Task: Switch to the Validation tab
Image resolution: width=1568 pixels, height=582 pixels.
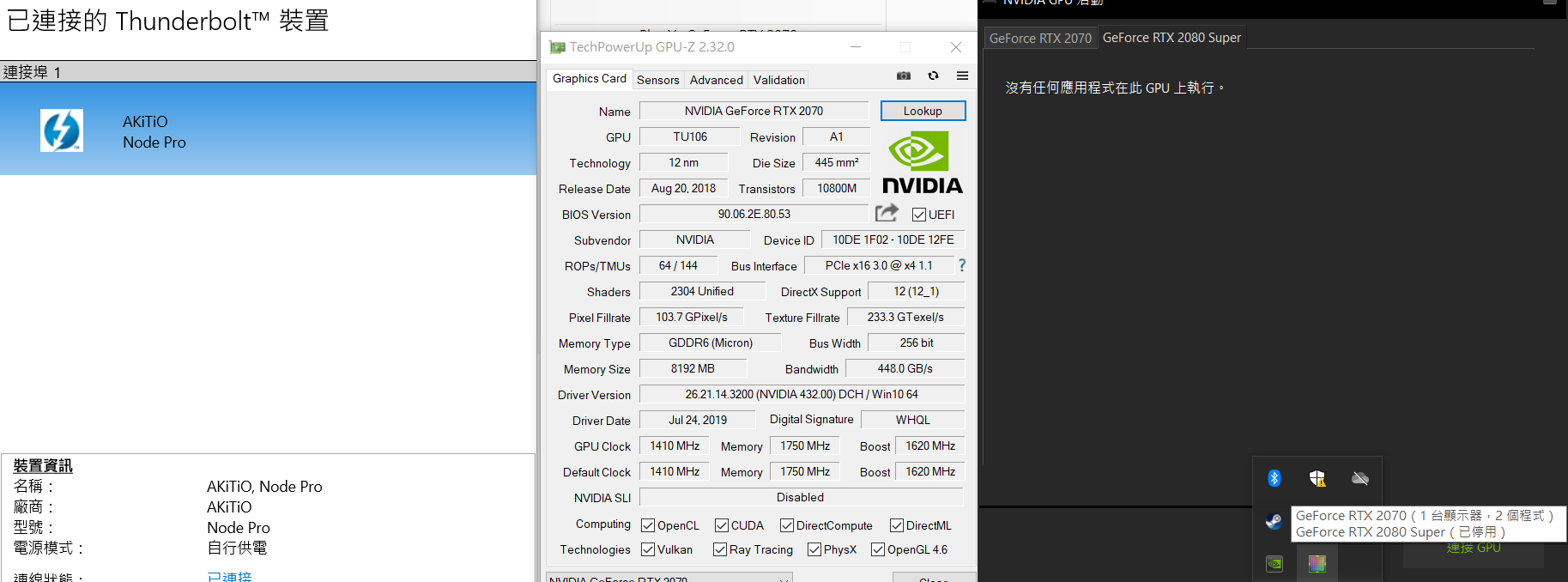Action: coord(779,80)
